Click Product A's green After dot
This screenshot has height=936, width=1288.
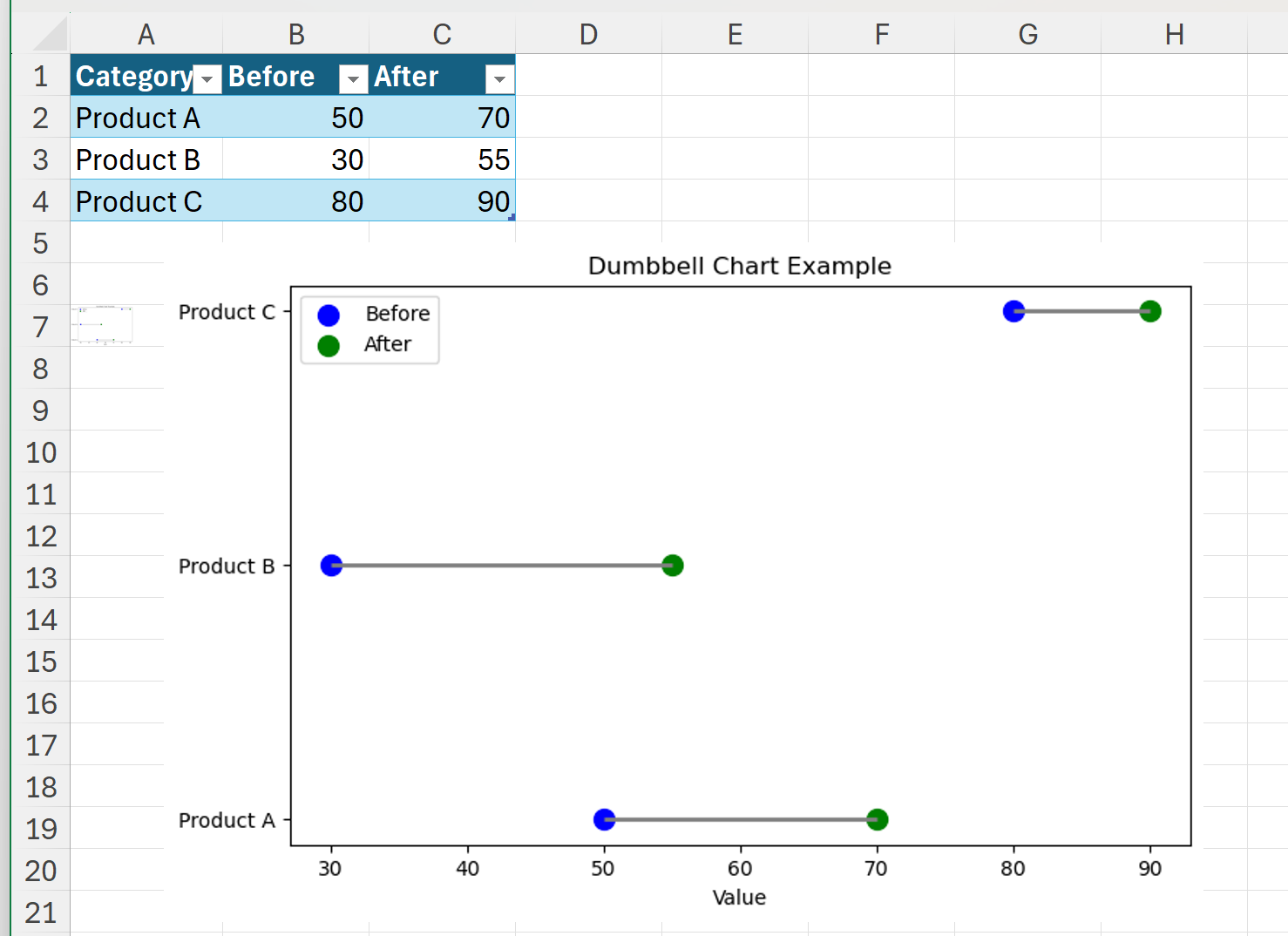(878, 819)
